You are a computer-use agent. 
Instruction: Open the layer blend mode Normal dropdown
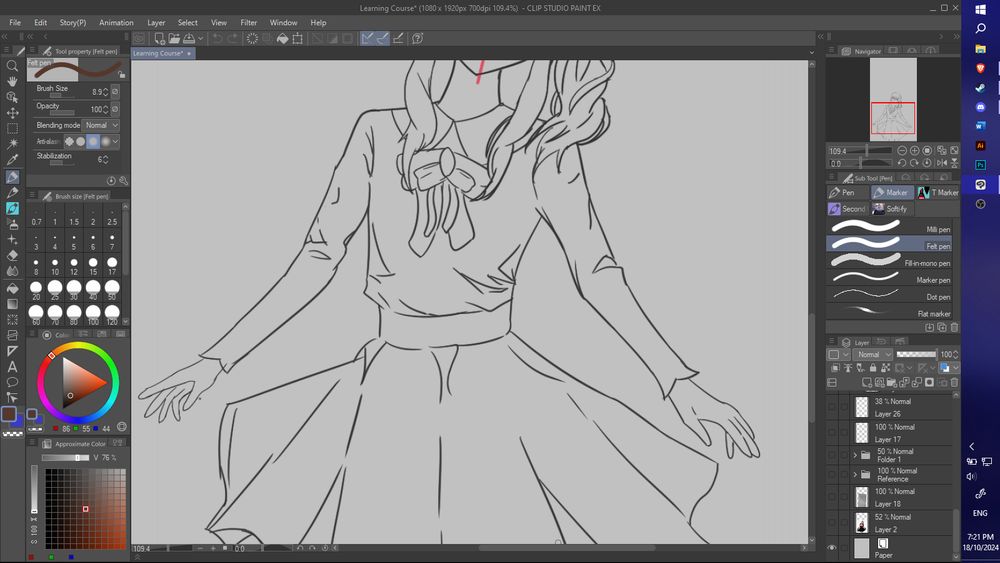[869, 354]
